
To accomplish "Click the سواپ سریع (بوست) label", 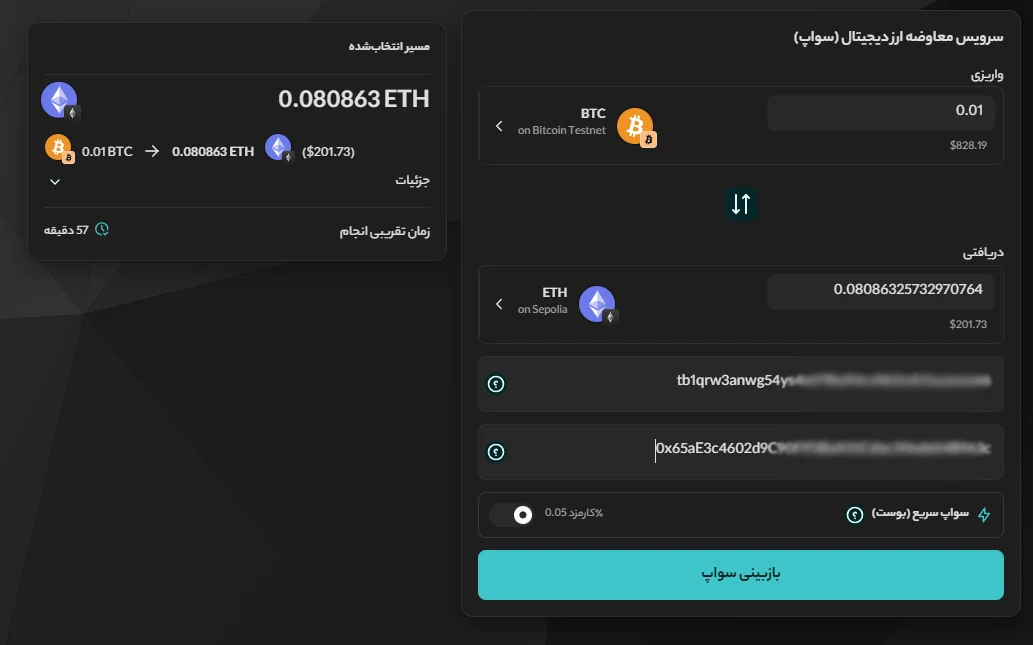I will pyautogui.click(x=920, y=513).
